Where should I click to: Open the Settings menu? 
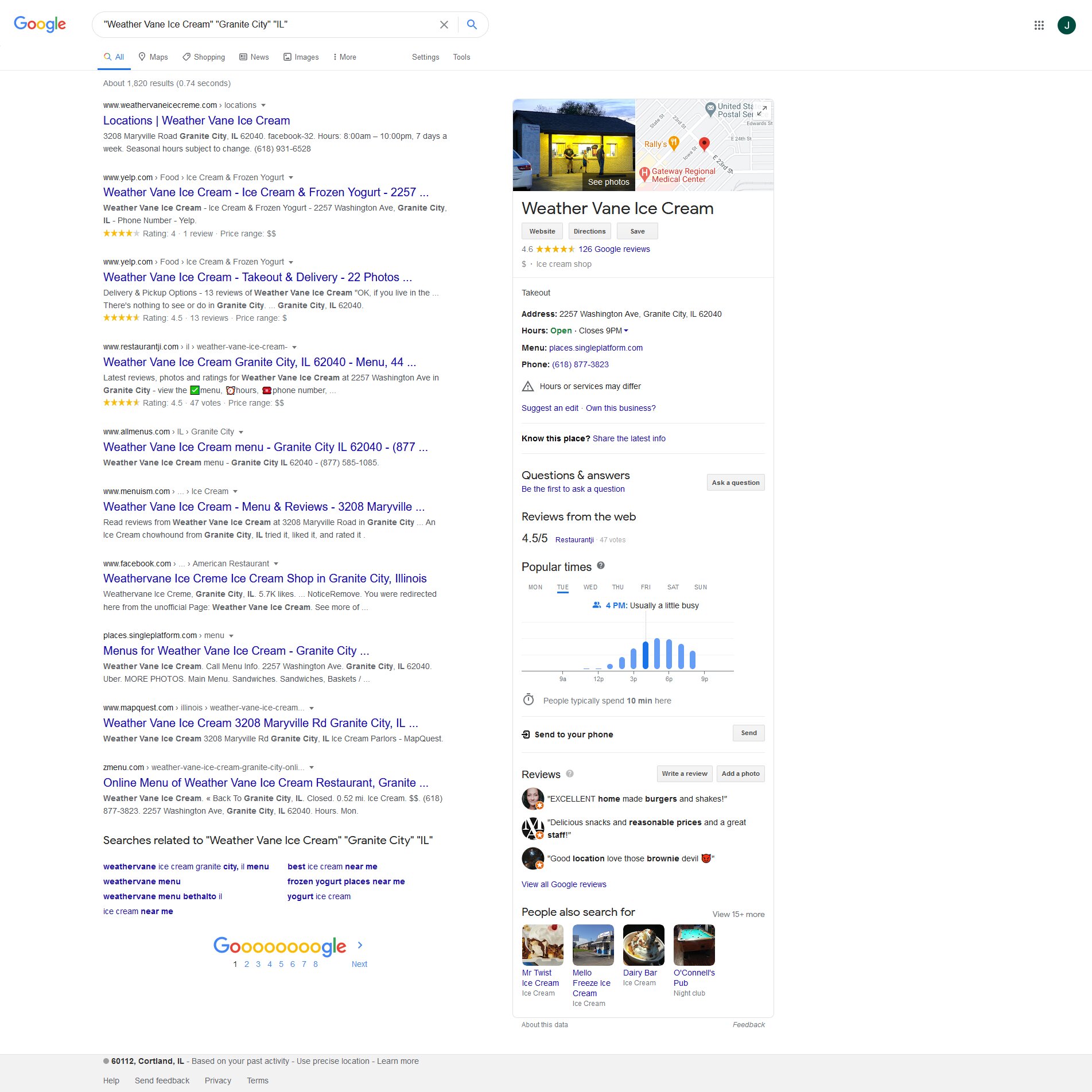pyautogui.click(x=425, y=57)
